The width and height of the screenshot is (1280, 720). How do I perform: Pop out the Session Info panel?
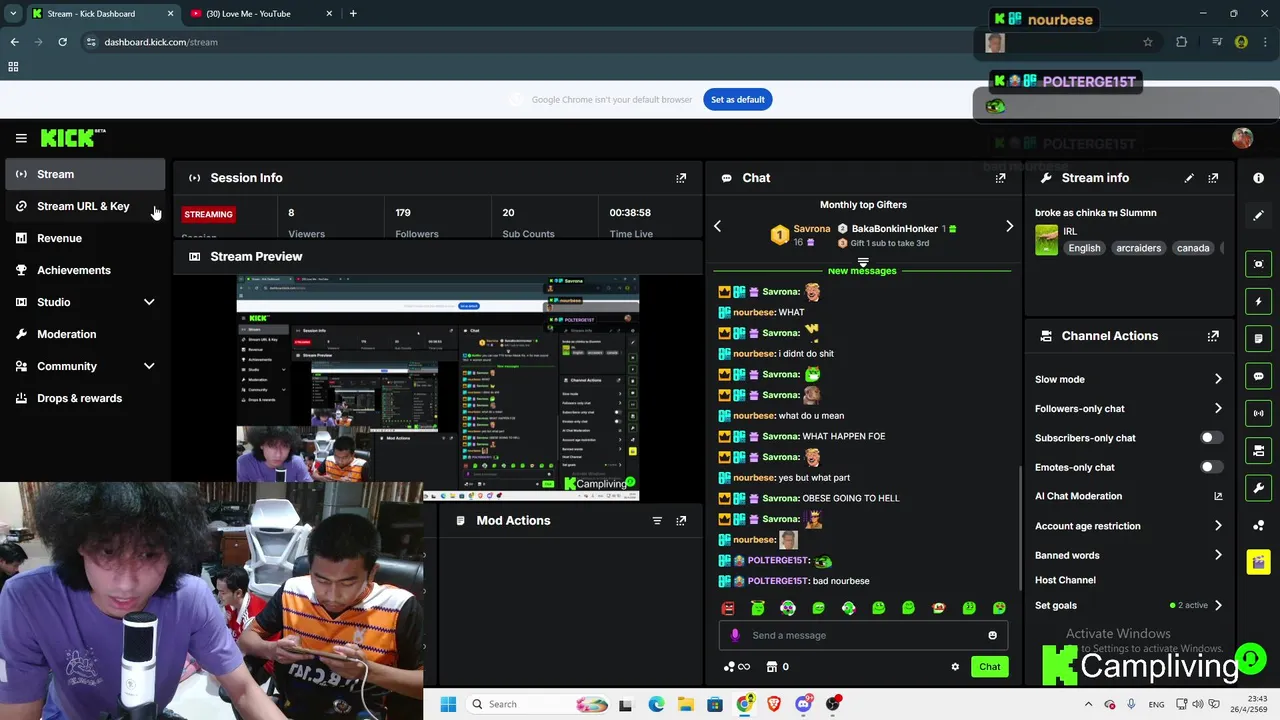click(681, 178)
